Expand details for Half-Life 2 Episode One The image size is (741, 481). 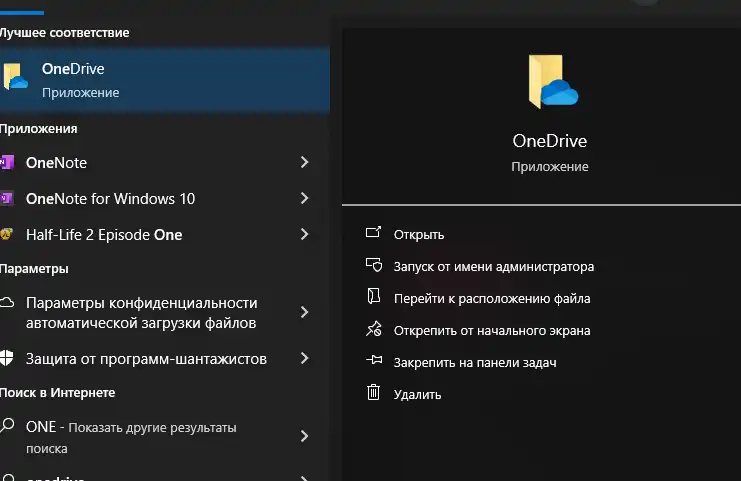click(x=304, y=235)
